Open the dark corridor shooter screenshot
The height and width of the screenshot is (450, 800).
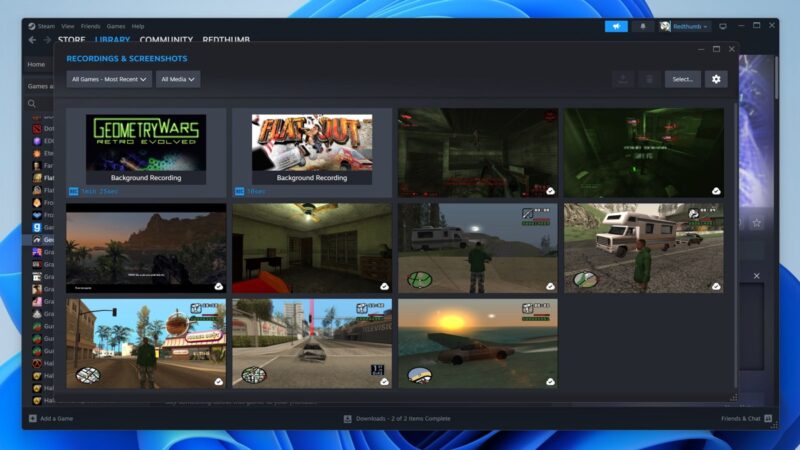tap(478, 153)
